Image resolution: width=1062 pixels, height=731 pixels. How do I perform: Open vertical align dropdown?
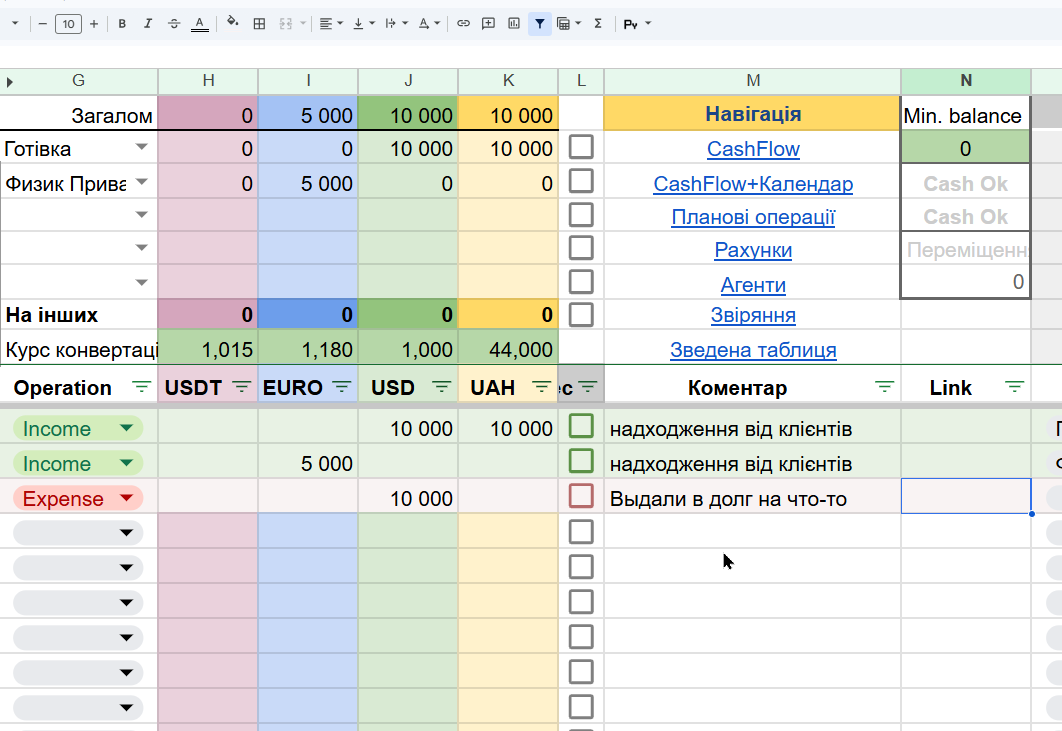pyautogui.click(x=364, y=24)
